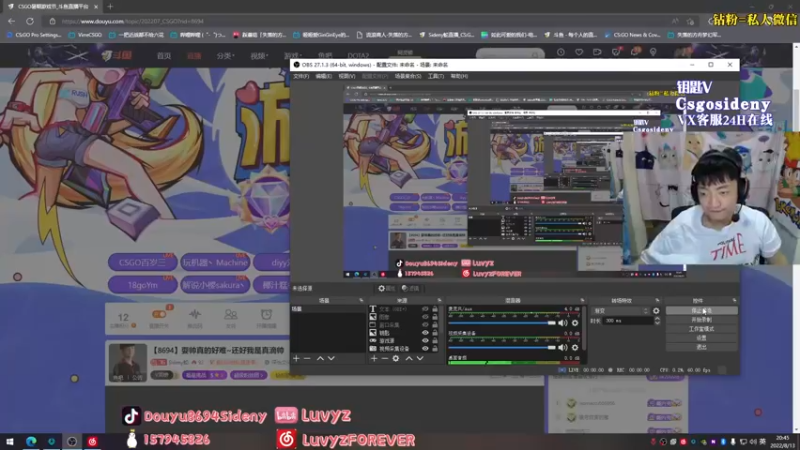Remove scene with minus icon in Scenes panel
This screenshot has width=800, height=450.
pos(307,358)
